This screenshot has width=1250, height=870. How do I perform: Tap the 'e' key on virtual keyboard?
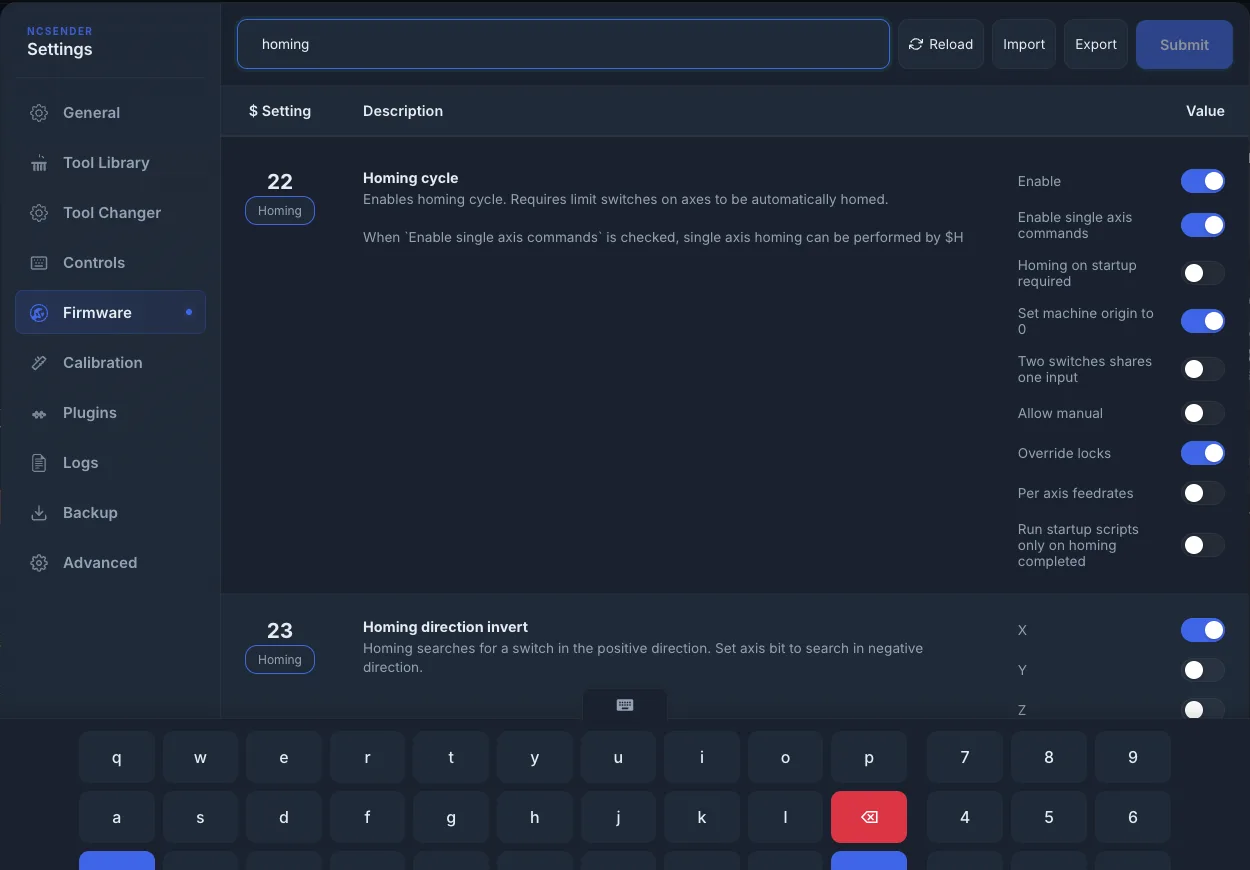click(x=284, y=757)
